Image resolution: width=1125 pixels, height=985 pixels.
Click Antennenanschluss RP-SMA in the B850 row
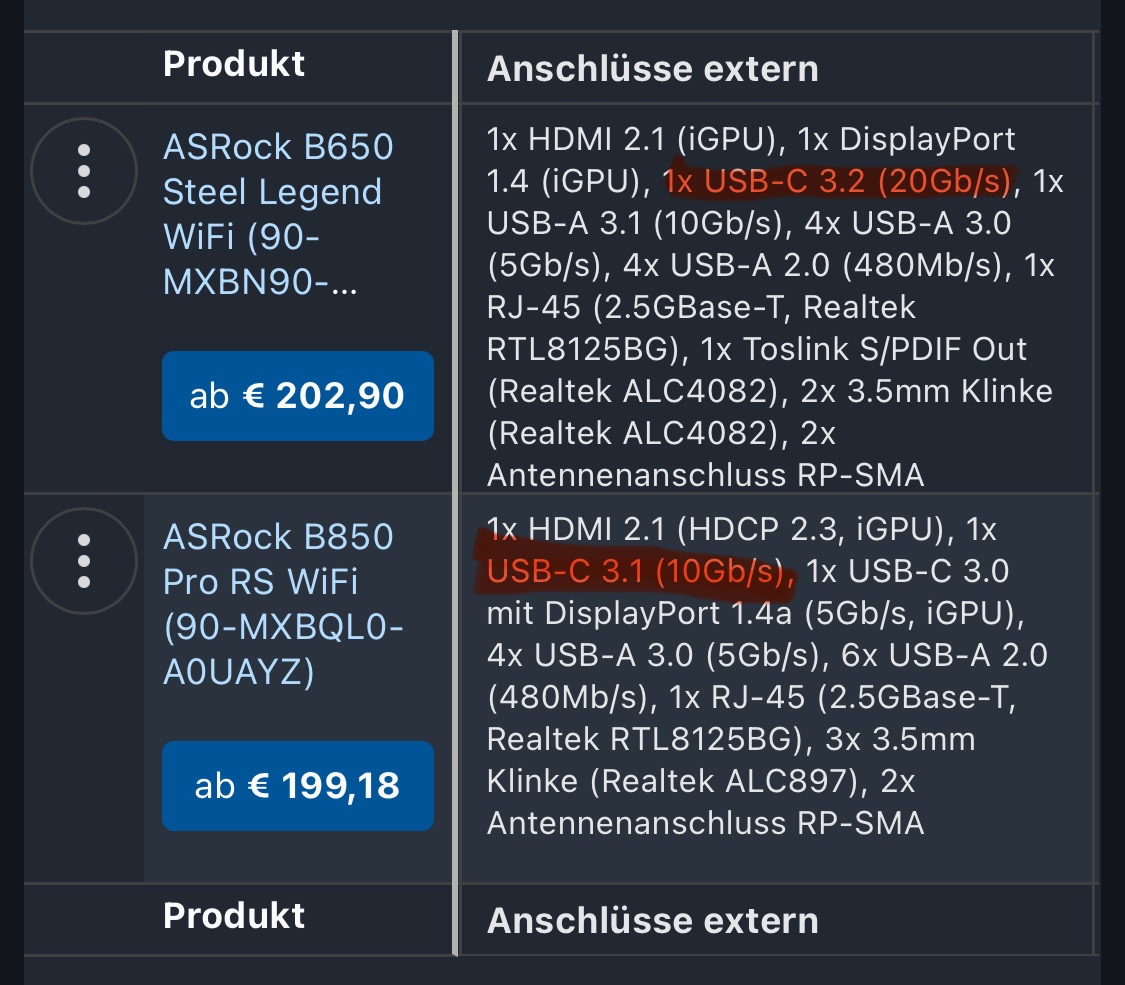point(705,823)
